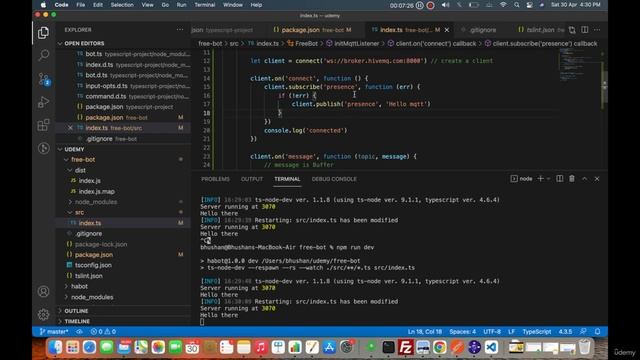
Task: Click errors and warnings count in status bar
Action: [103, 331]
